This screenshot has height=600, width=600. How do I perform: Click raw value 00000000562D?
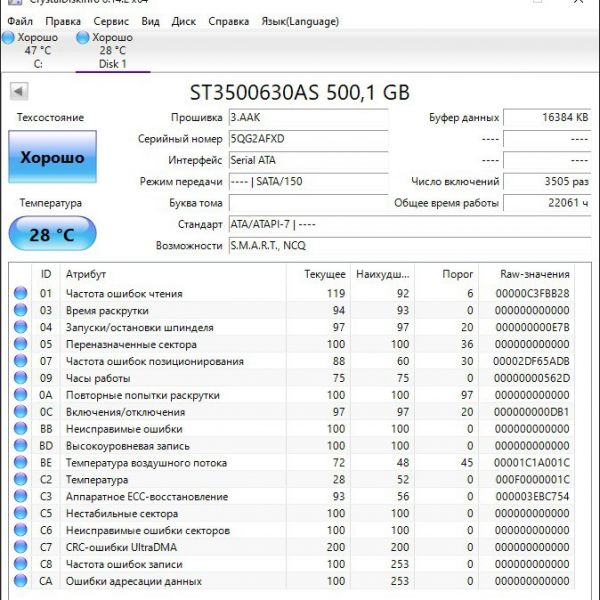532,378
